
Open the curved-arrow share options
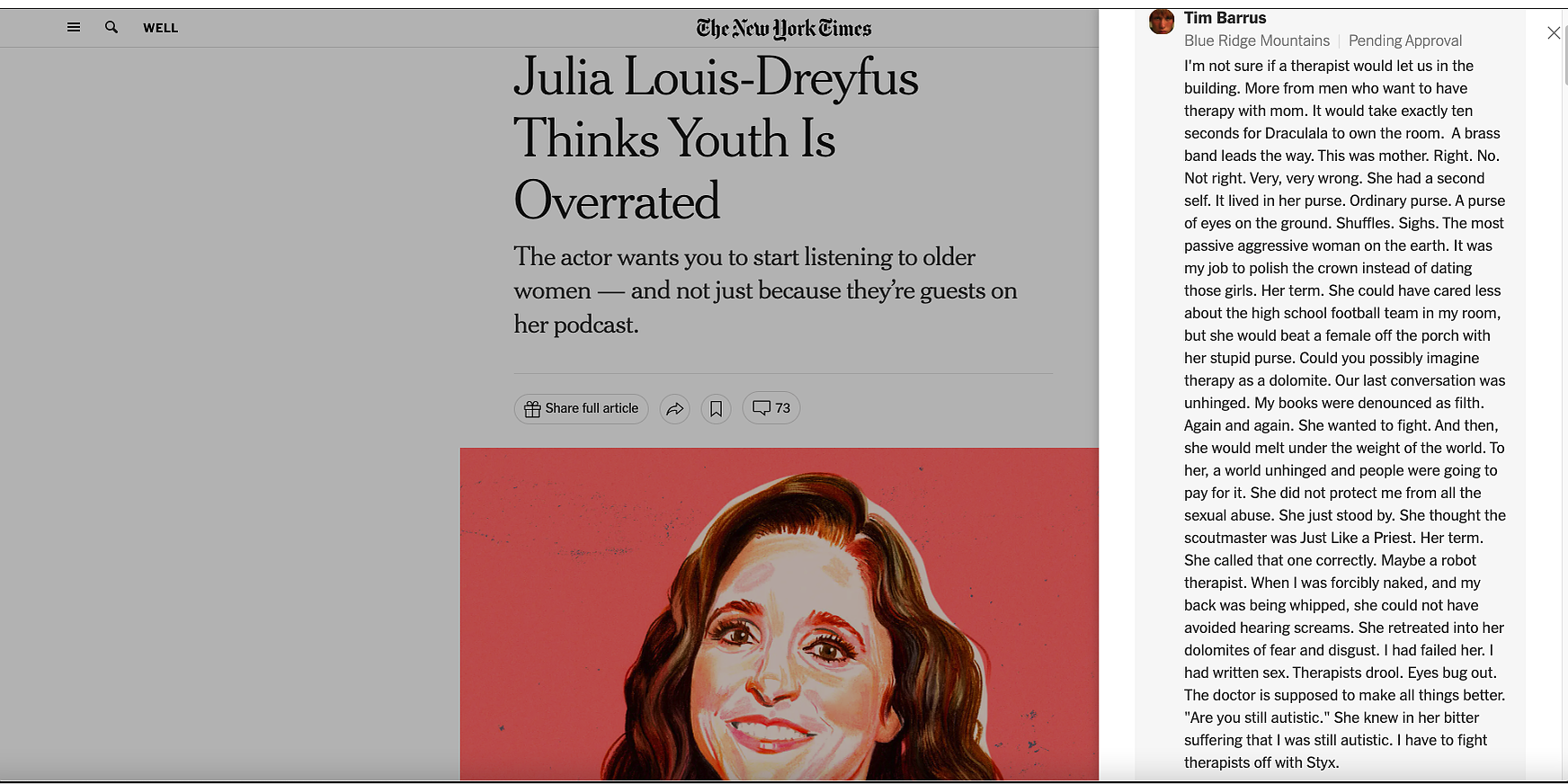pos(674,409)
